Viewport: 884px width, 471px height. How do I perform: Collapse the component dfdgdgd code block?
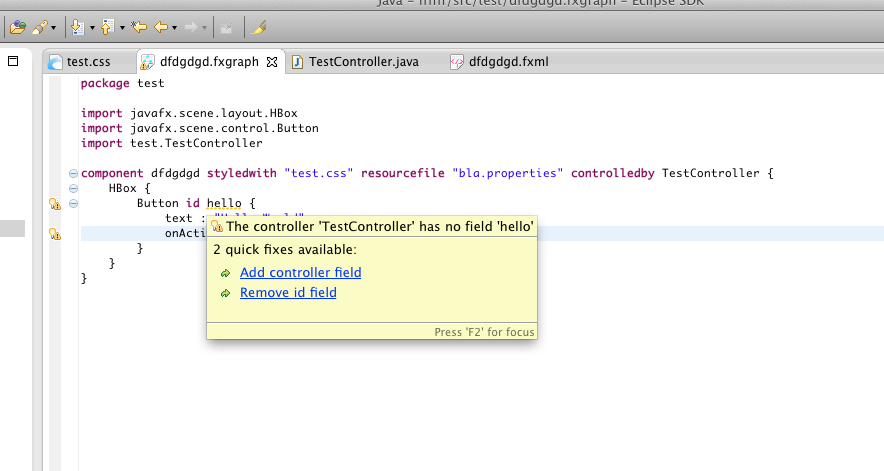73,173
